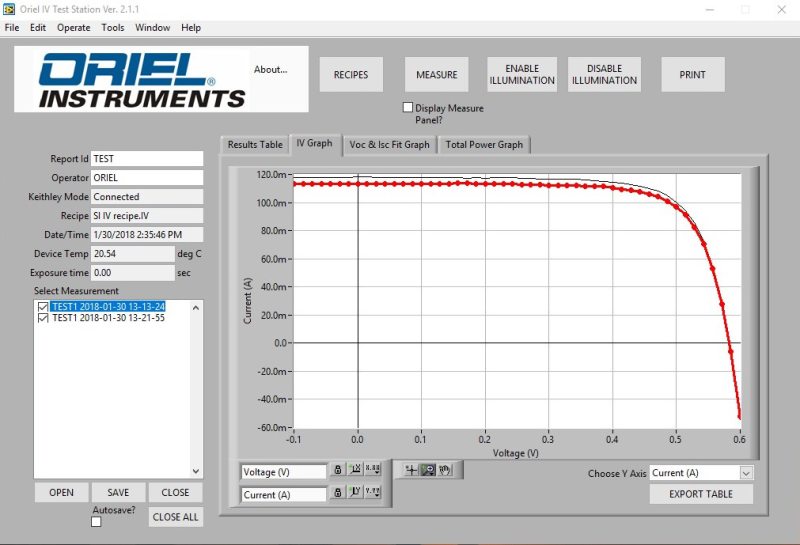Open the Operate menu

(73, 28)
